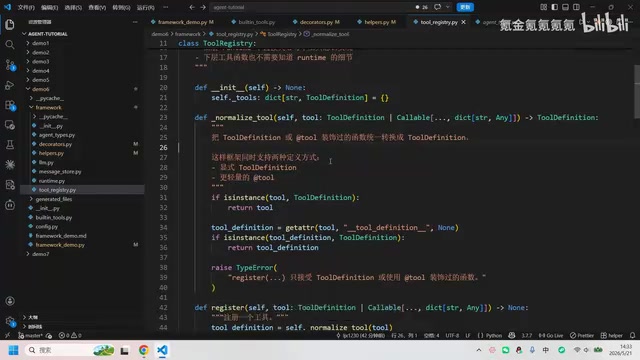Screen dimensions: 640x360
Task: Open the 查看(V) menu
Action: (97, 7)
